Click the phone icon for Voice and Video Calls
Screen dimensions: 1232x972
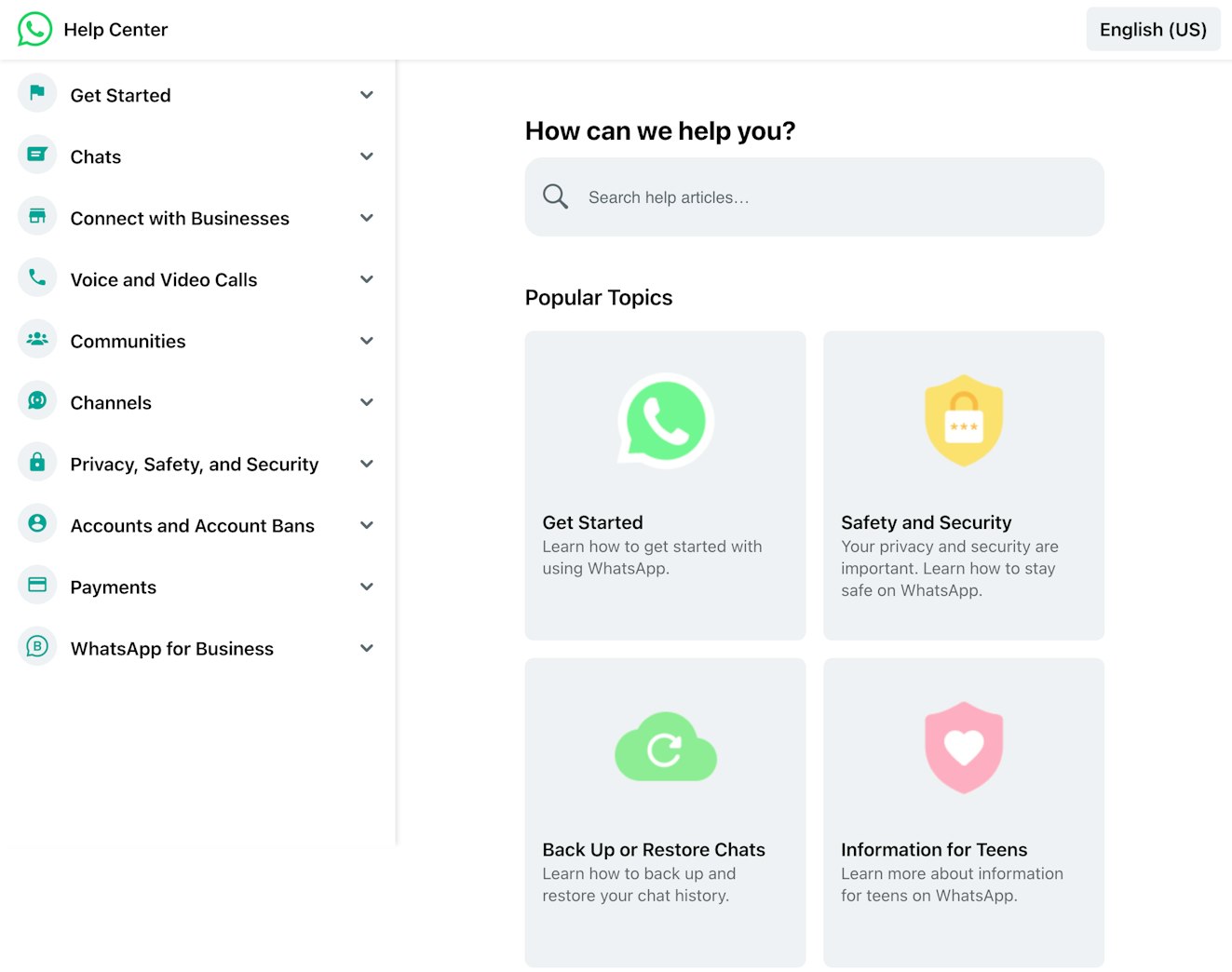click(37, 277)
